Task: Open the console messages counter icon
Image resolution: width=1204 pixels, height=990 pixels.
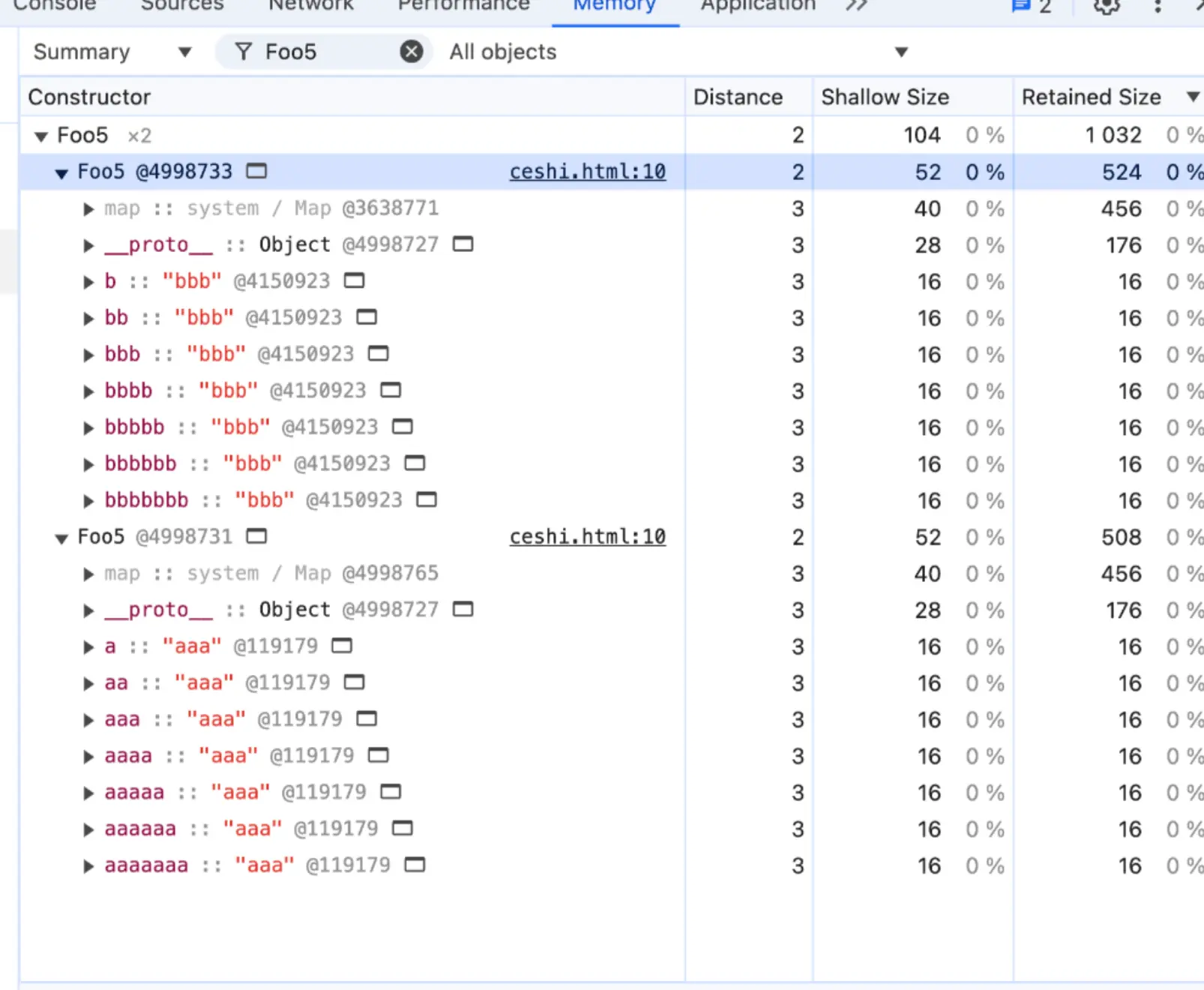Action: [1032, 6]
